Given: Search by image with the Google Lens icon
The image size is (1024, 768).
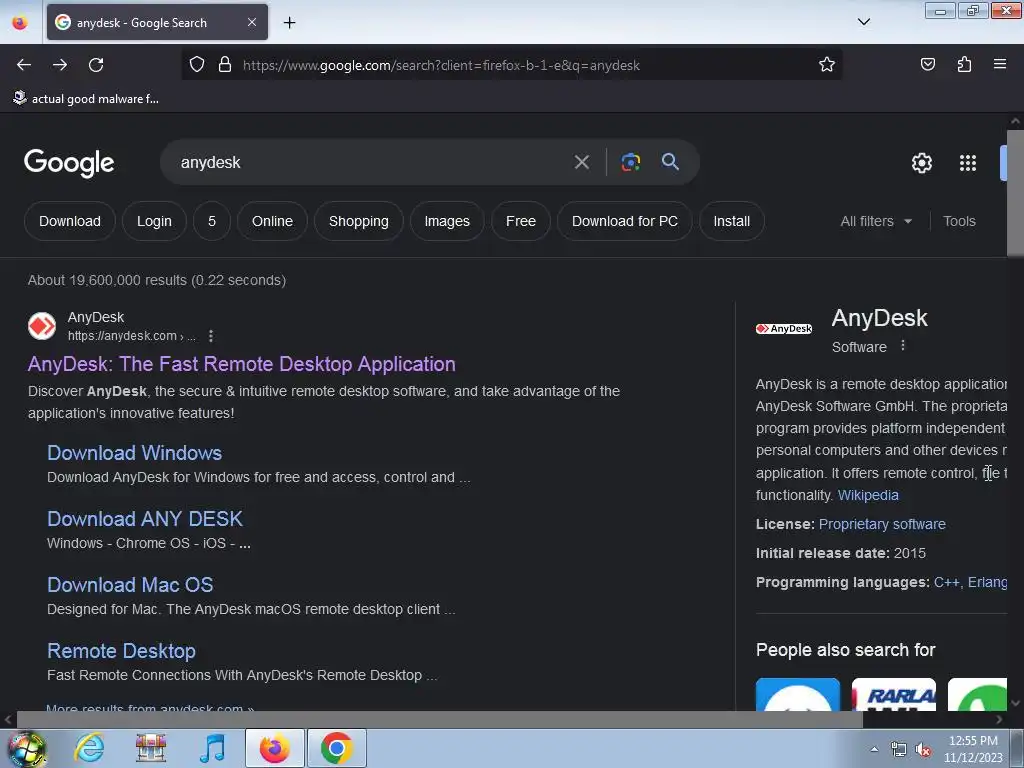Looking at the screenshot, I should [x=630, y=162].
